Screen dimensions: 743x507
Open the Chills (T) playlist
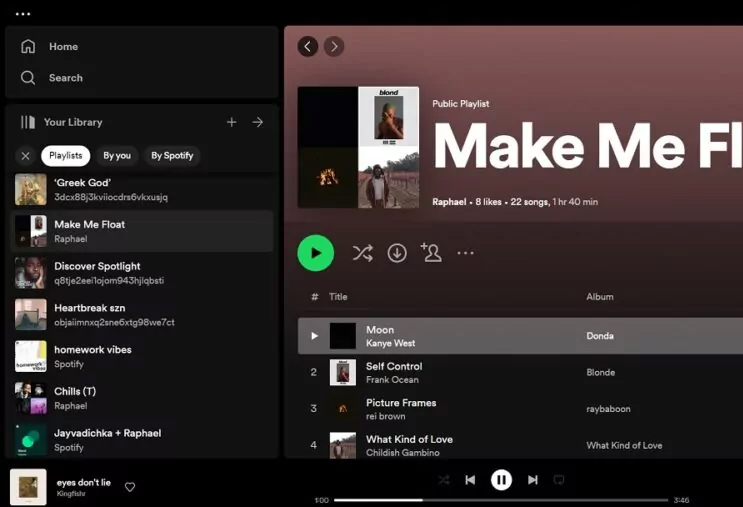point(142,398)
